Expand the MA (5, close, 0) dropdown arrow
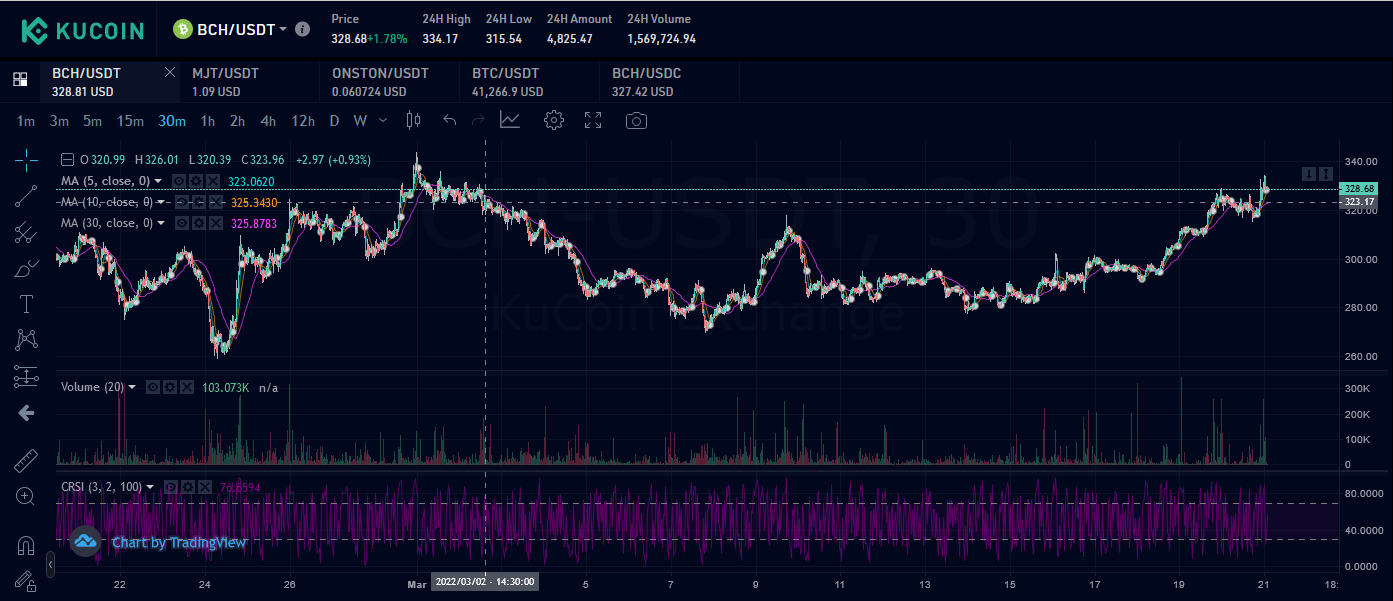Screen dimensions: 1393x601 click(x=158, y=181)
